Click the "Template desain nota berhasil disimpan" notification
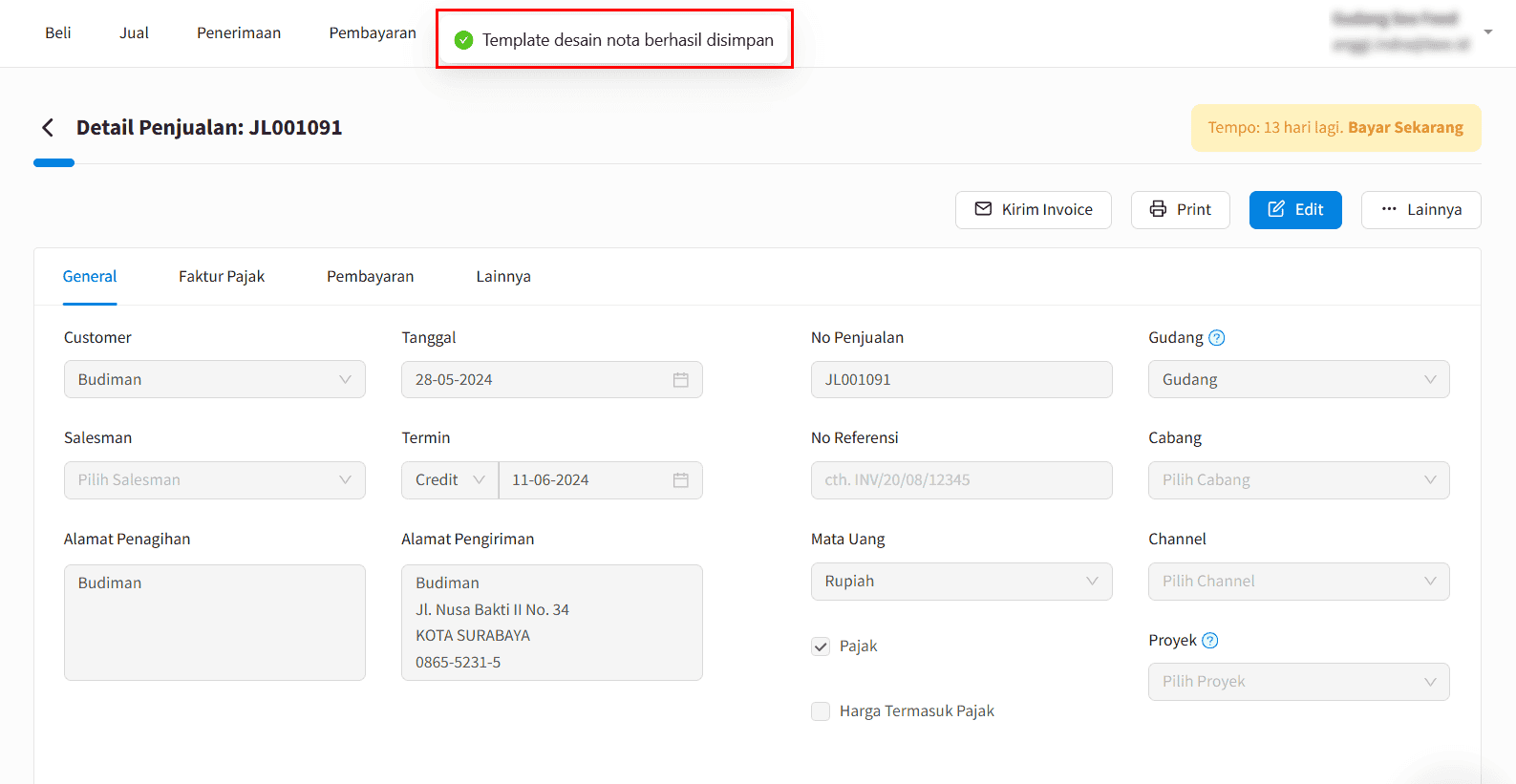Viewport: 1516px width, 784px height. coord(614,40)
